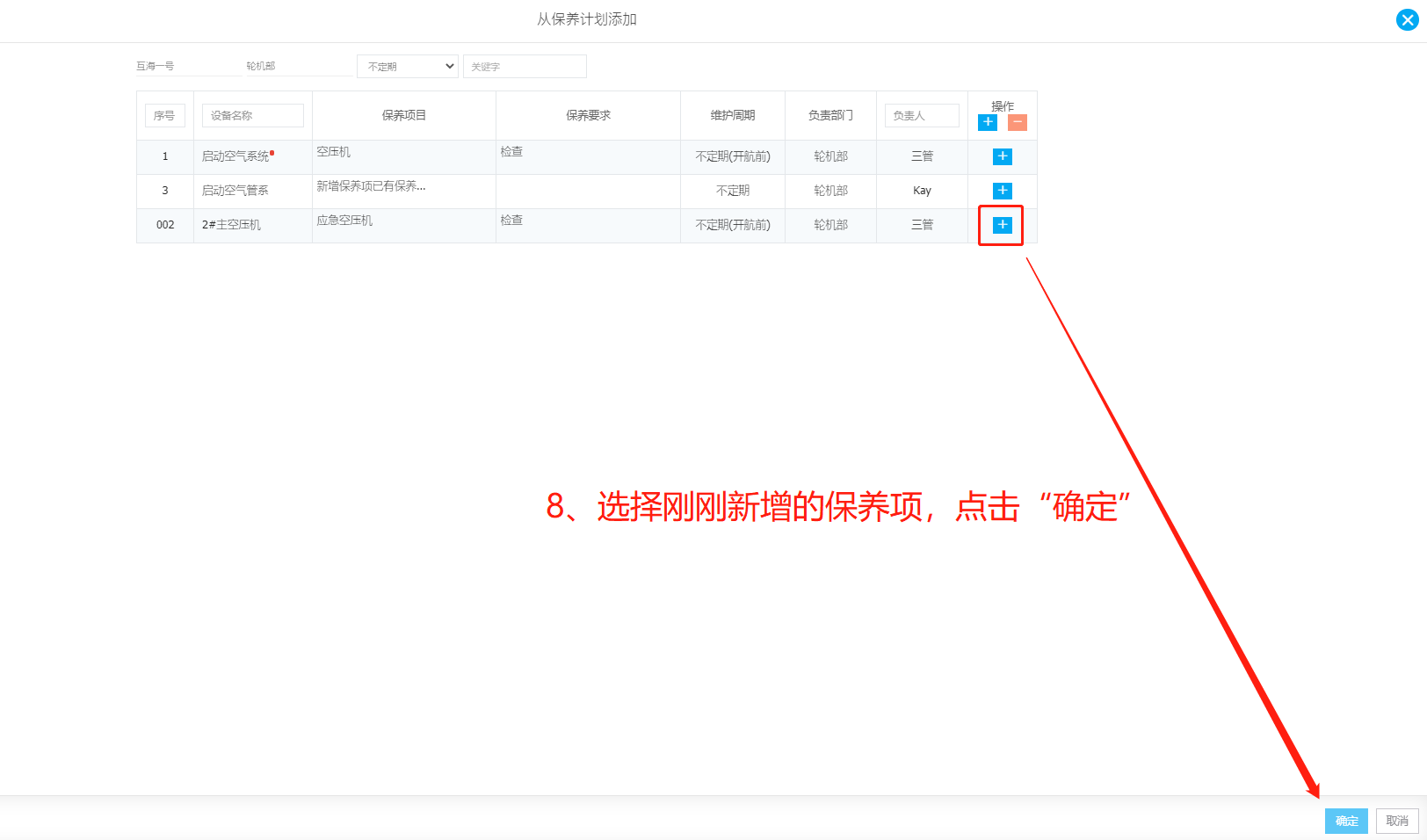This screenshot has height=840, width=1427.
Task: Click 轮机部 department in the 2#主空压机 row
Action: point(830,225)
